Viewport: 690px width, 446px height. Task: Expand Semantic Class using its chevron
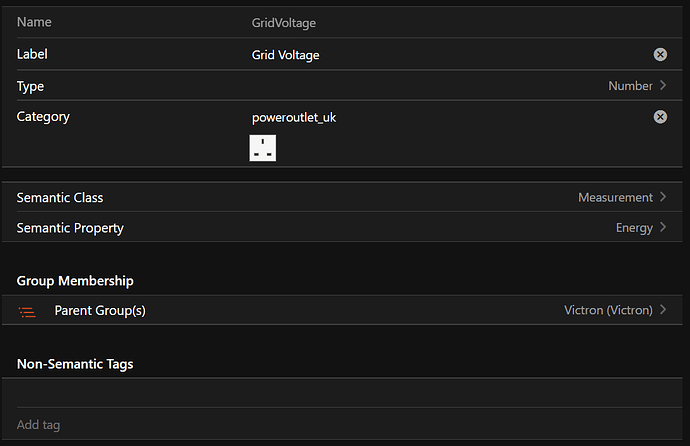663,198
